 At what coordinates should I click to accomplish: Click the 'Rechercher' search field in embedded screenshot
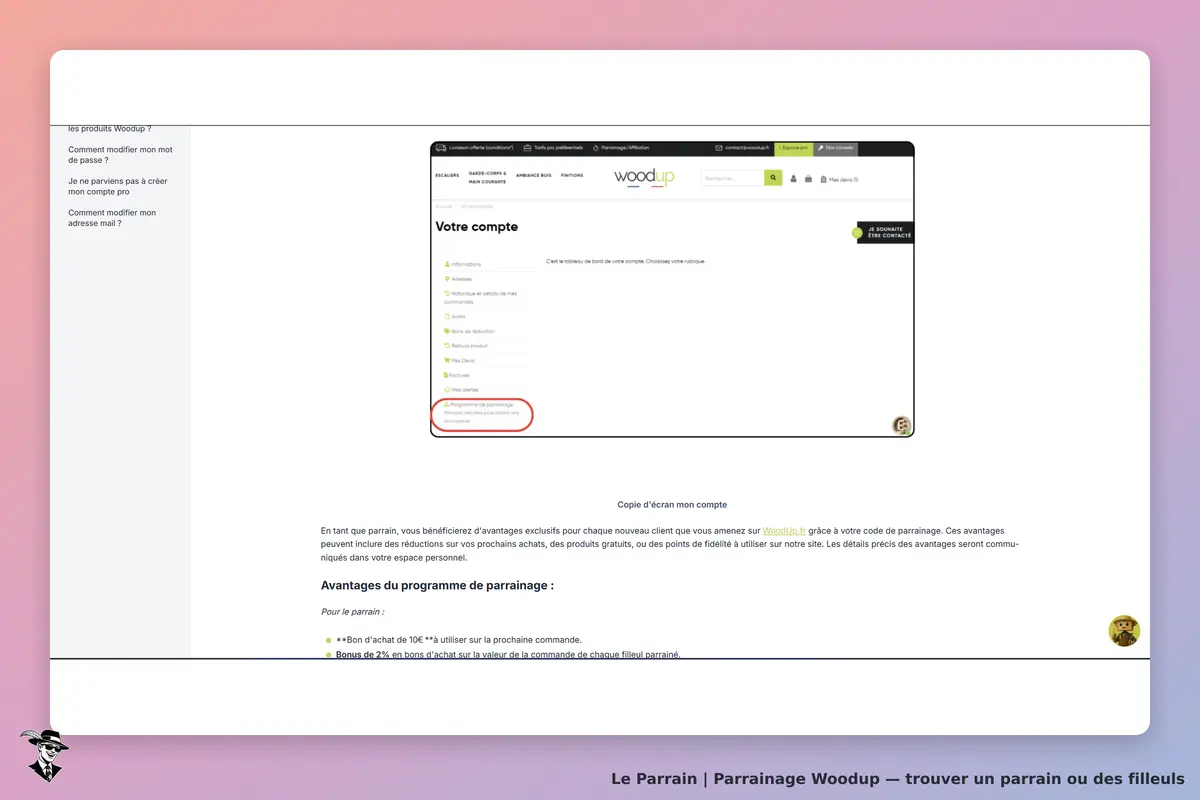(x=733, y=178)
